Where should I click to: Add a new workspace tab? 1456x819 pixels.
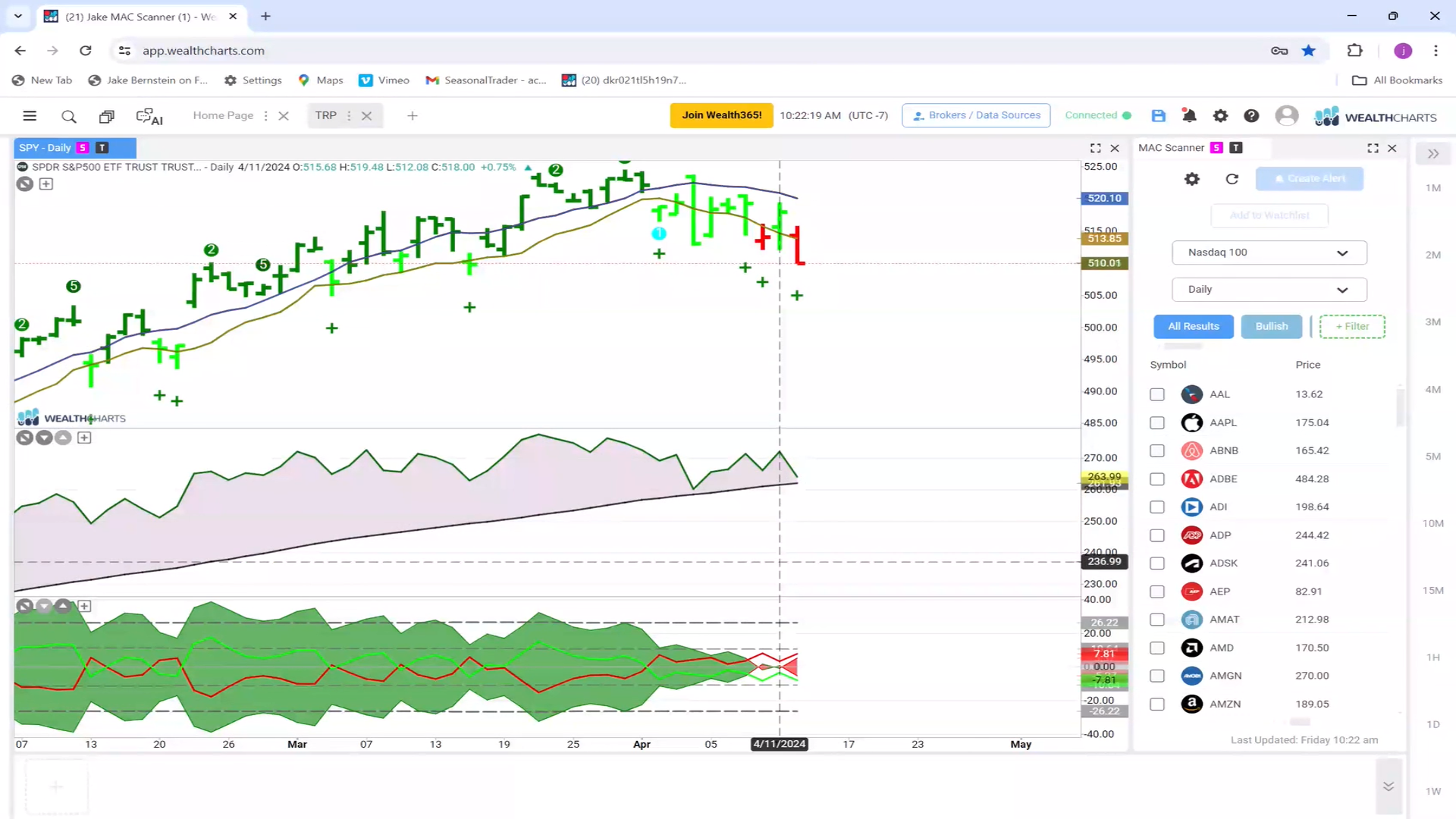tap(413, 116)
